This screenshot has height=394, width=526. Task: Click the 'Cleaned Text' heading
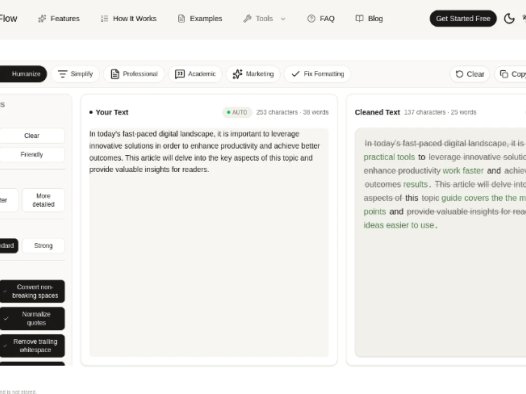pos(377,112)
